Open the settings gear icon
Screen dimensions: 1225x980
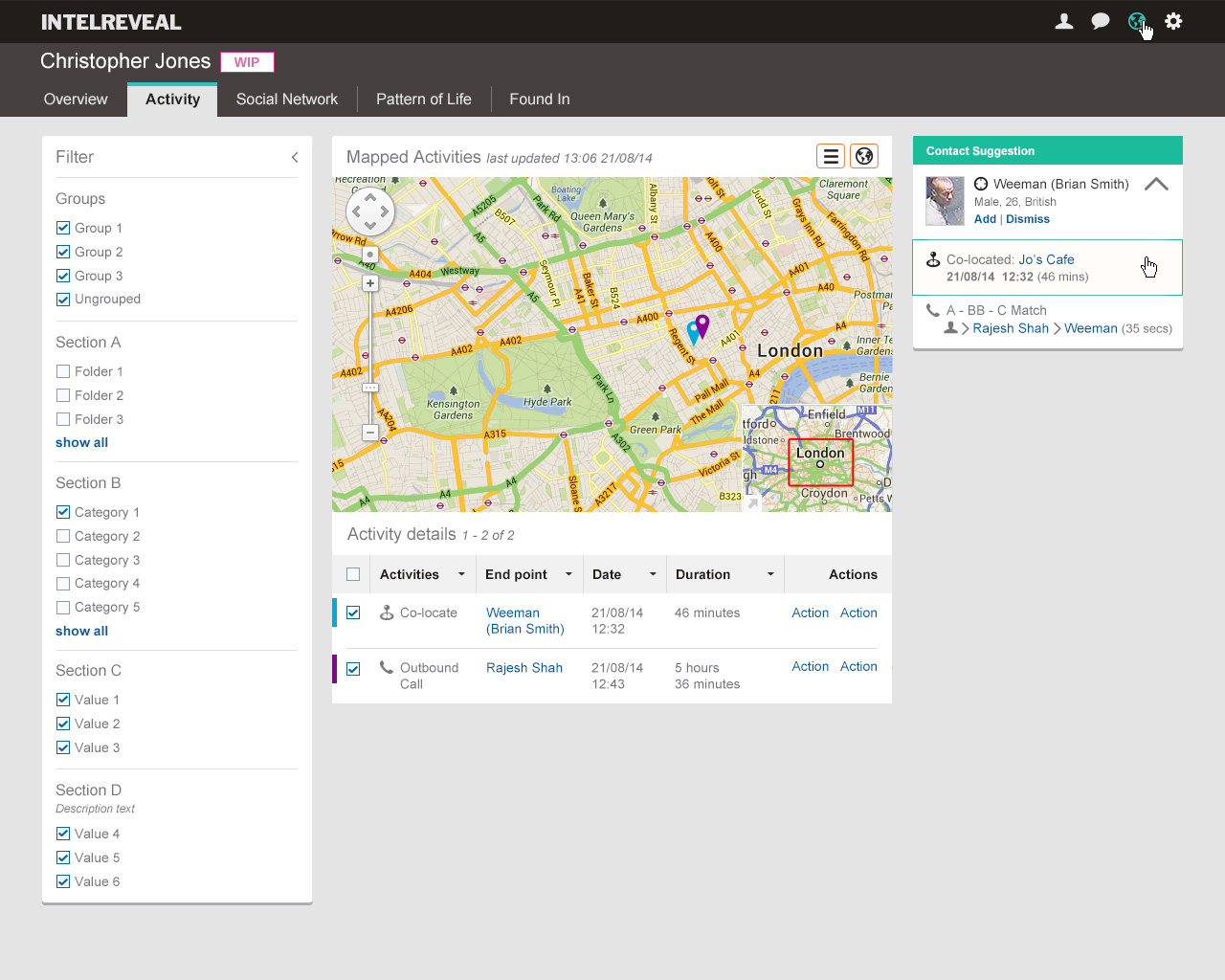tap(1173, 21)
